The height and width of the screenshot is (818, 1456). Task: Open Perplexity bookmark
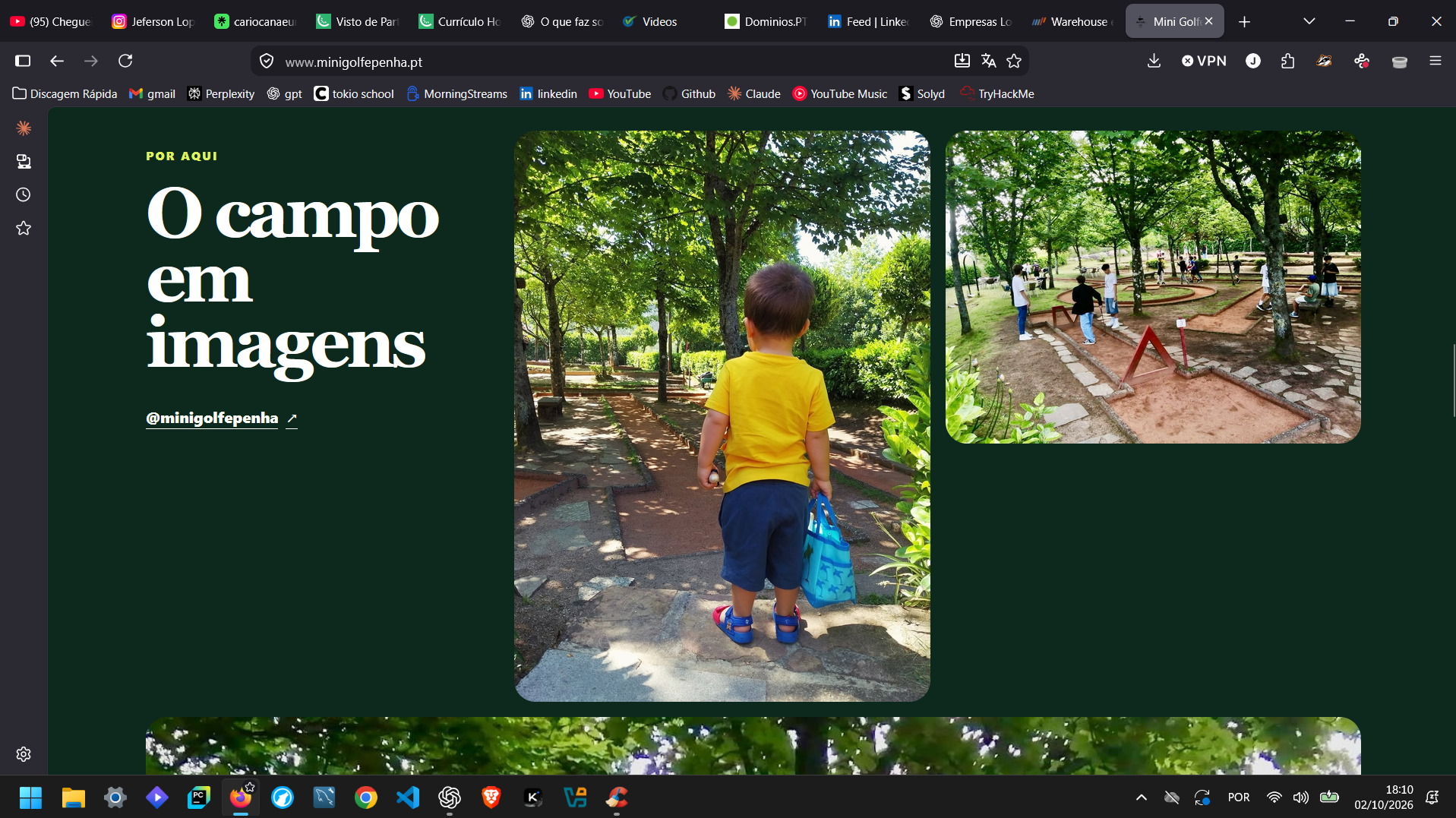tap(221, 93)
